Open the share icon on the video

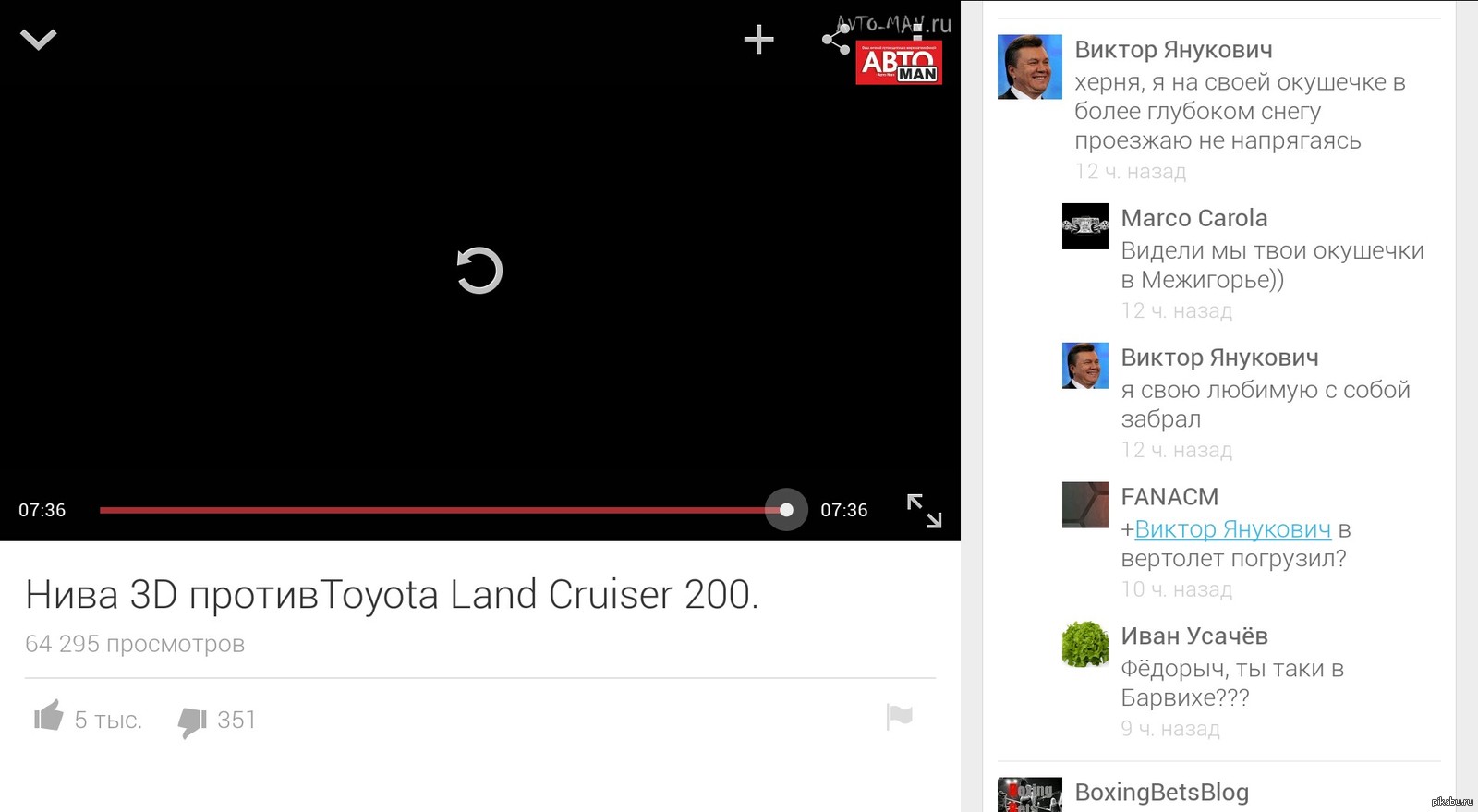tap(836, 40)
